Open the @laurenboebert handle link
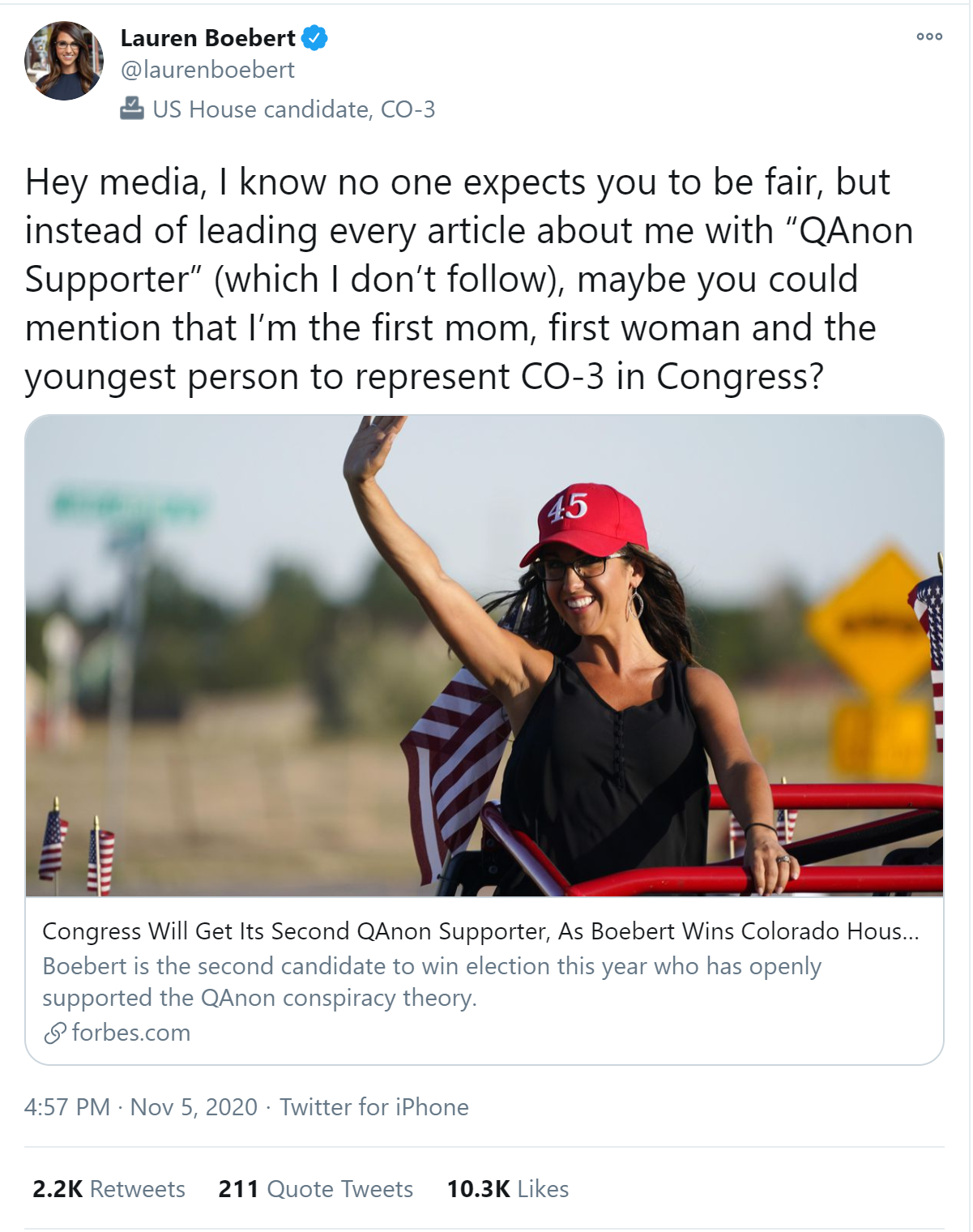973x1232 pixels. coord(207,71)
